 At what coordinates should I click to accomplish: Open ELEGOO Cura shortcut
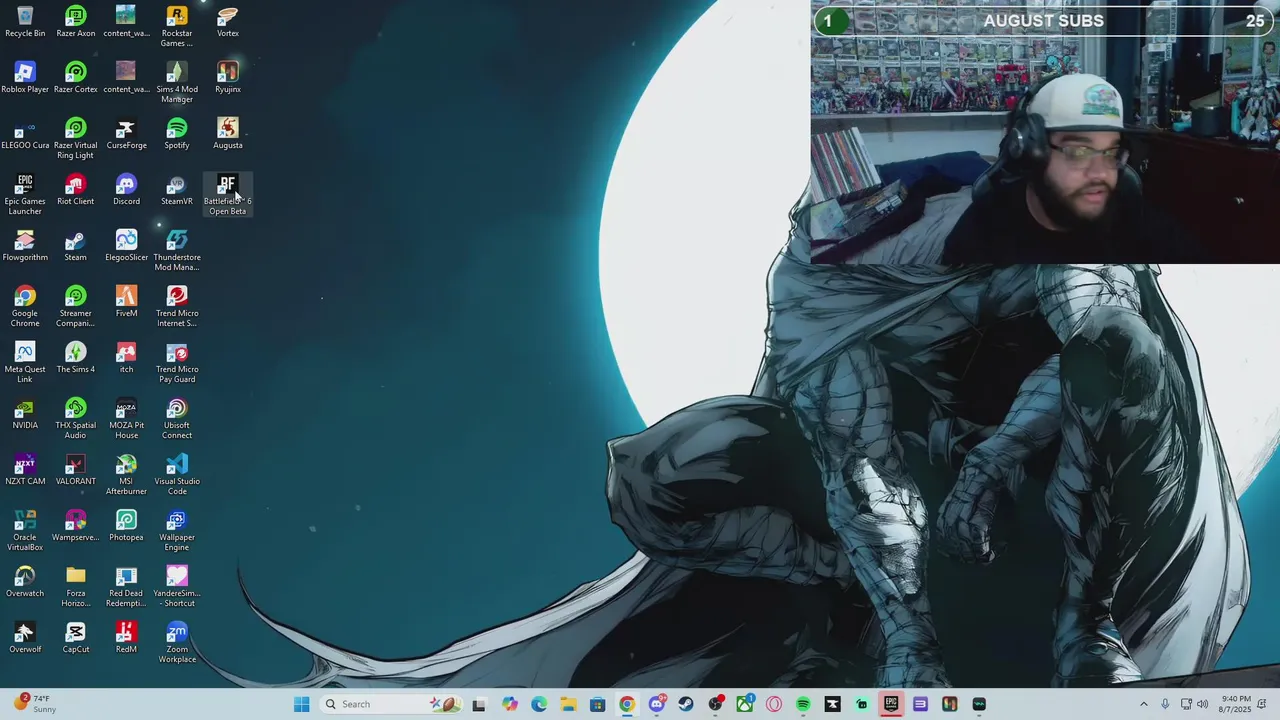[25, 134]
